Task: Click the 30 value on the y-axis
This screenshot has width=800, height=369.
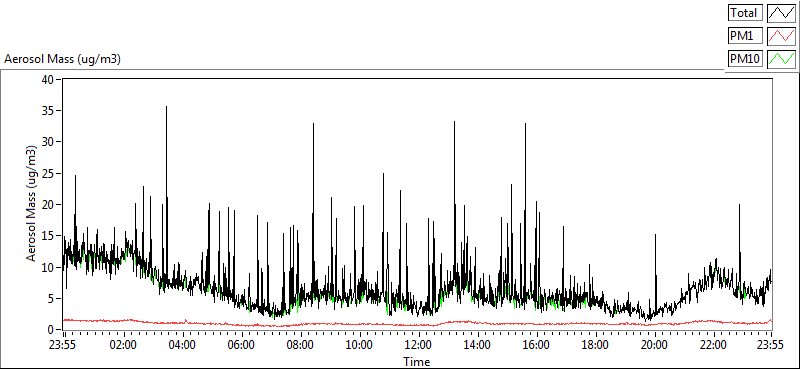Action: click(x=49, y=142)
